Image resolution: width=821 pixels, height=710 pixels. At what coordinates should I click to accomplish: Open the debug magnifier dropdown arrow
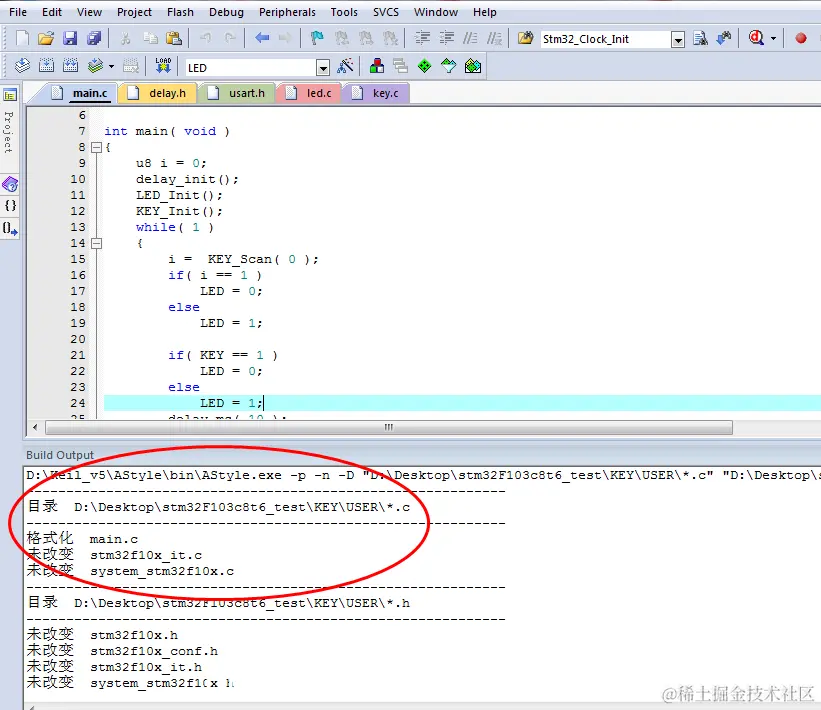773,39
